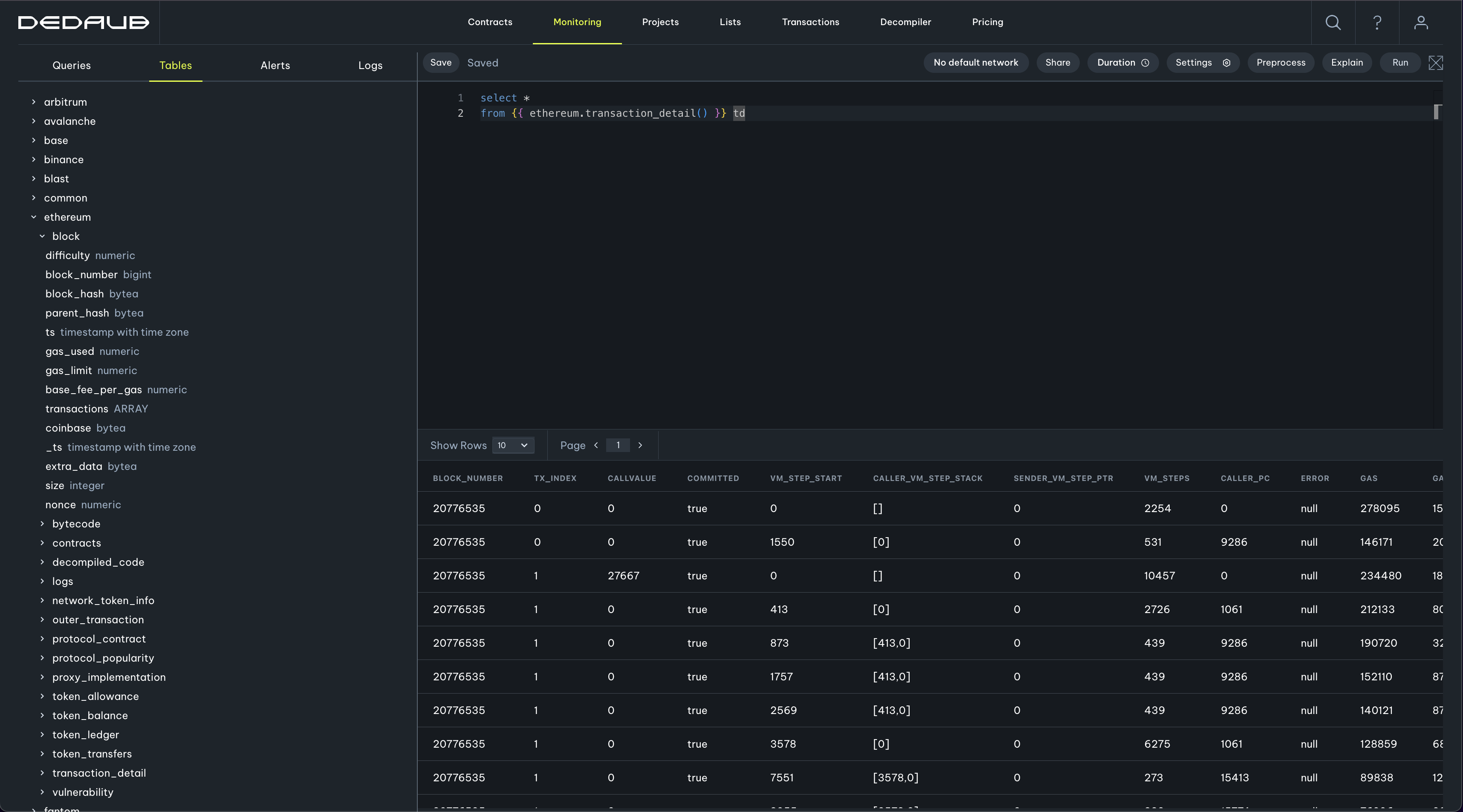1463x812 pixels.
Task: Switch to the Queries tab
Action: point(72,65)
